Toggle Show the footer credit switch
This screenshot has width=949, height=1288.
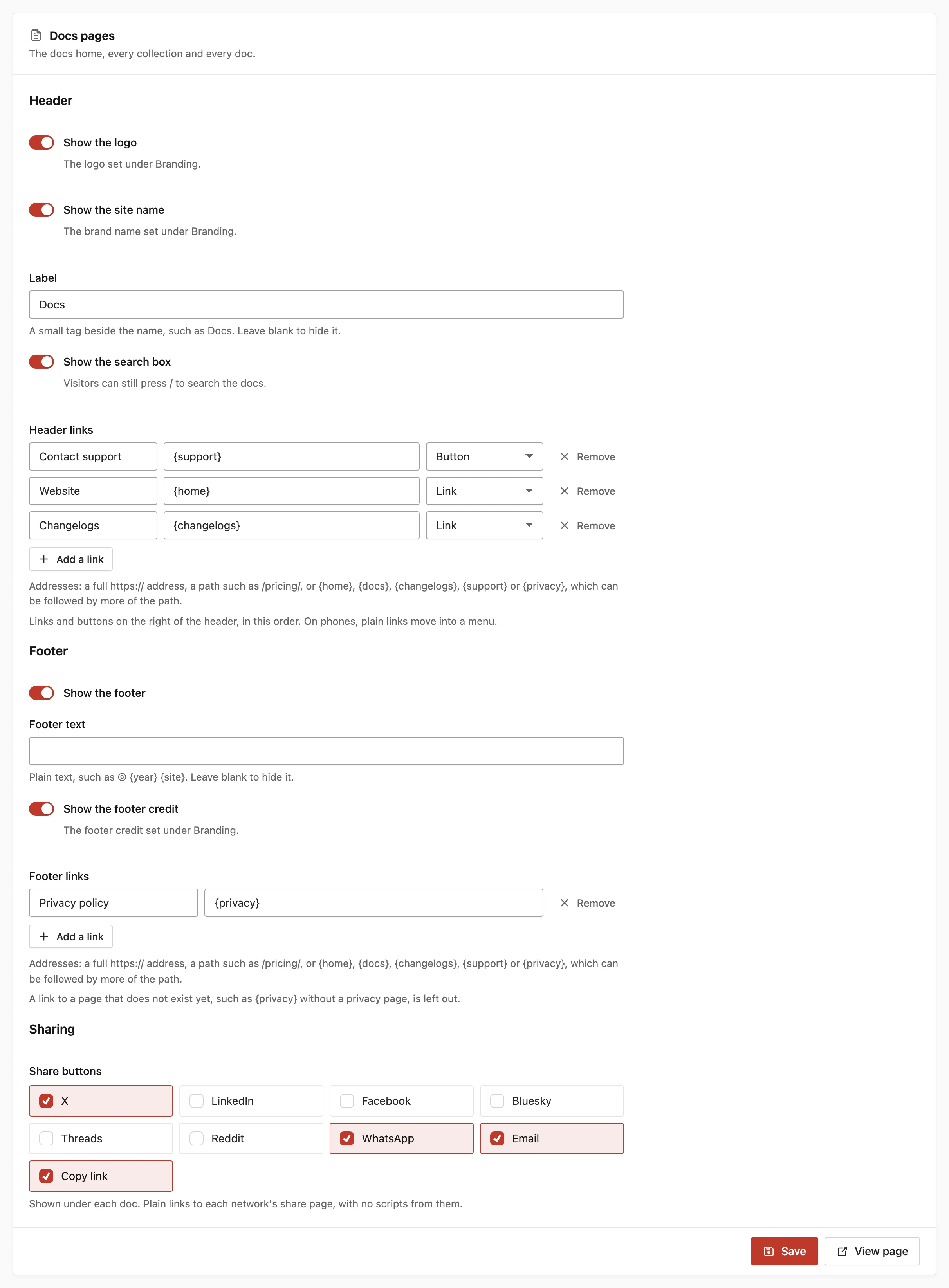click(41, 809)
